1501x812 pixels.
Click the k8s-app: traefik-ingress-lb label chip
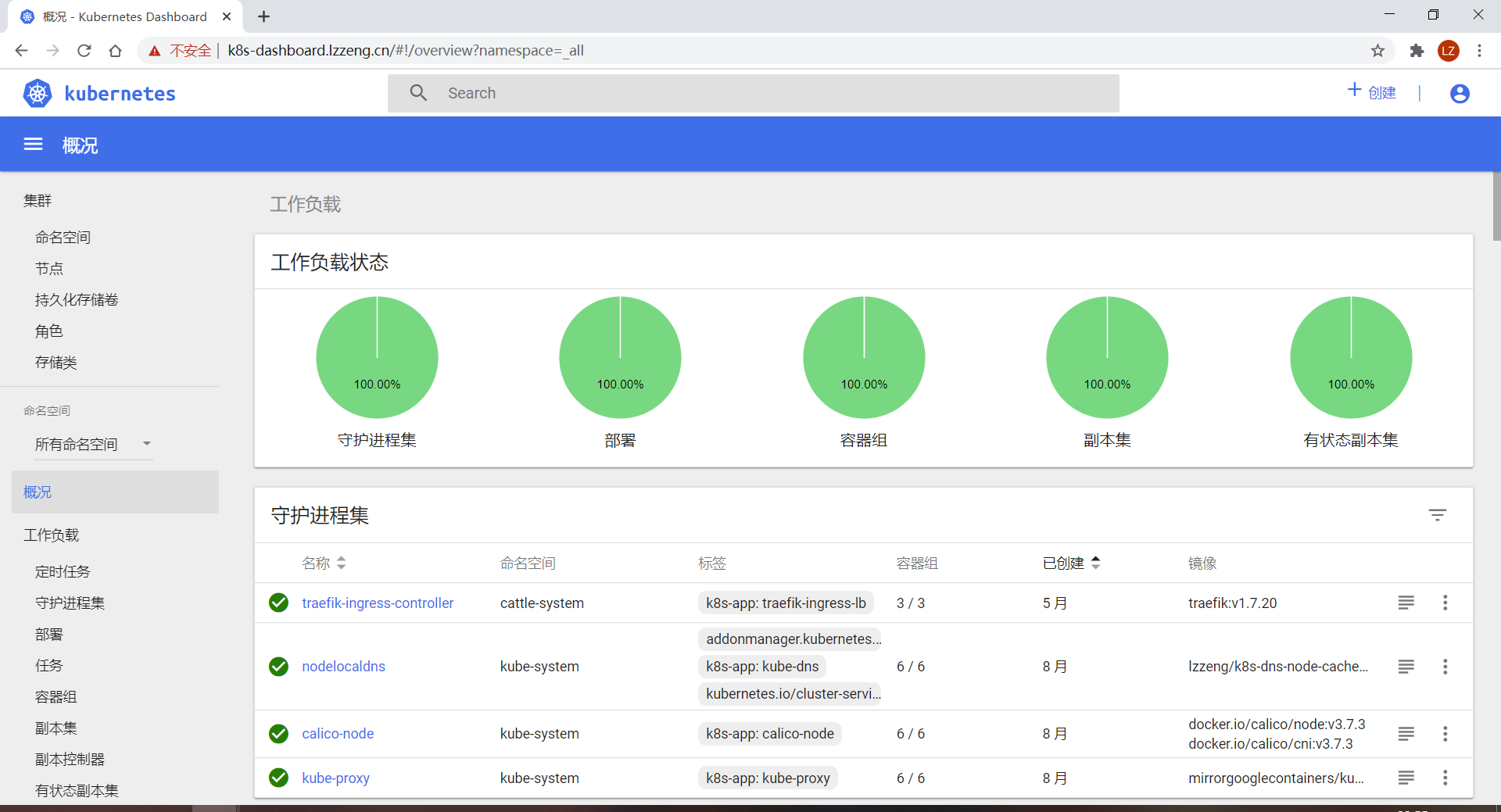click(x=786, y=603)
